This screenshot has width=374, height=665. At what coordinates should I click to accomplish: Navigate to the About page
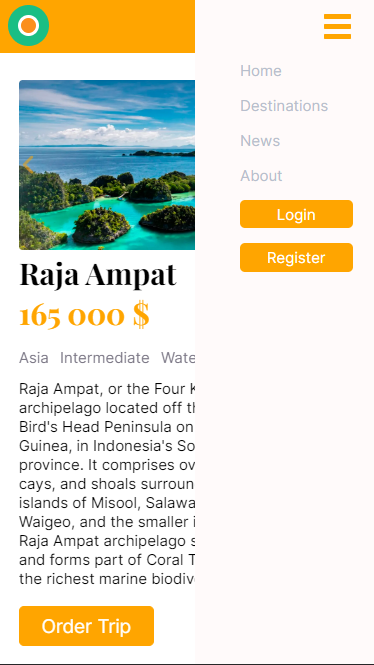261,176
